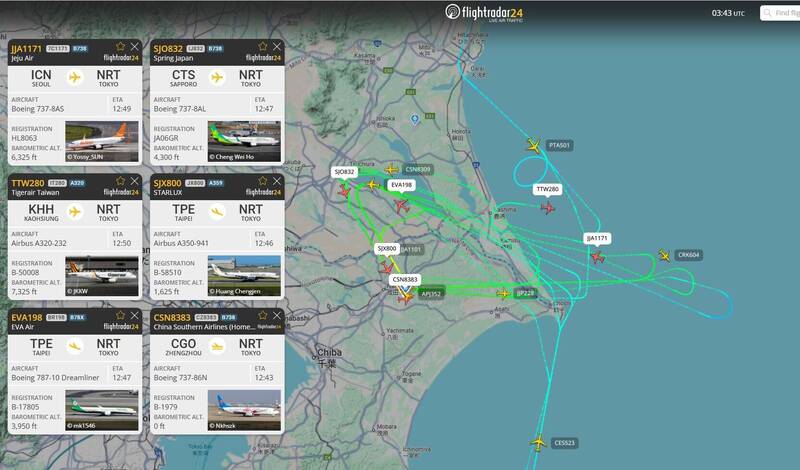Open the Flightradar24 logo home link
The image size is (800, 470).
click(484, 13)
